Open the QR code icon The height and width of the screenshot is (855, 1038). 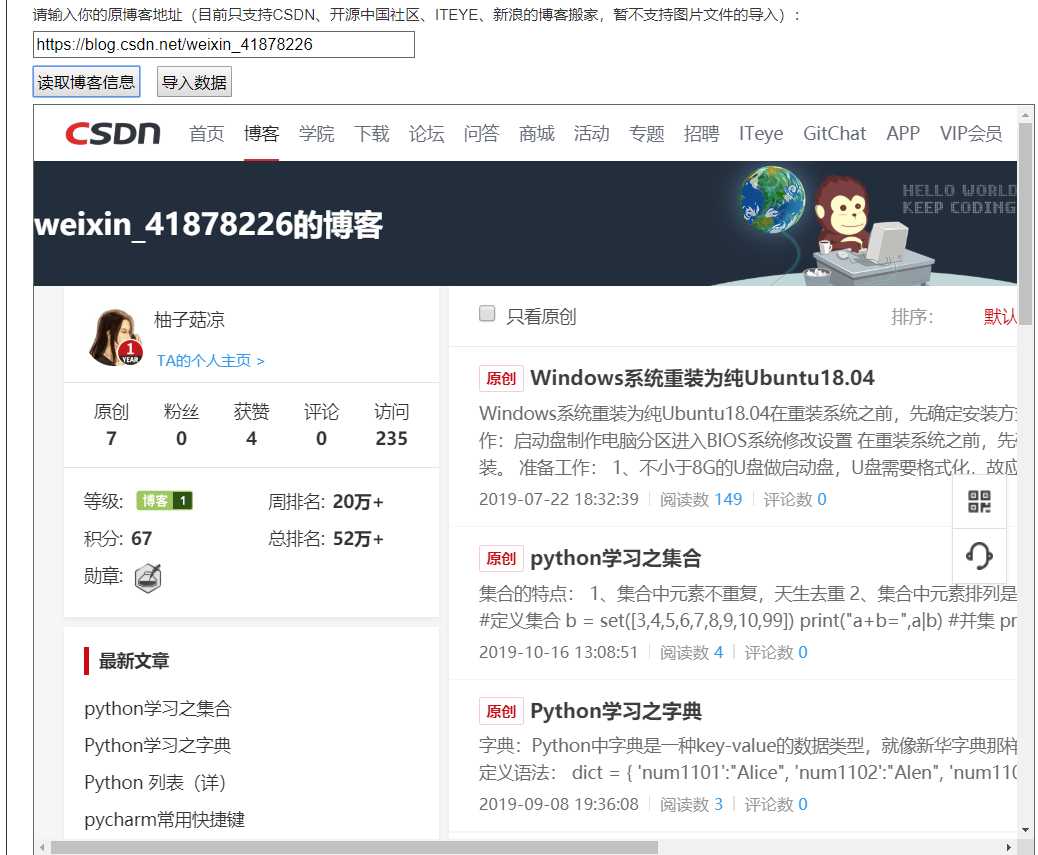tap(979, 502)
